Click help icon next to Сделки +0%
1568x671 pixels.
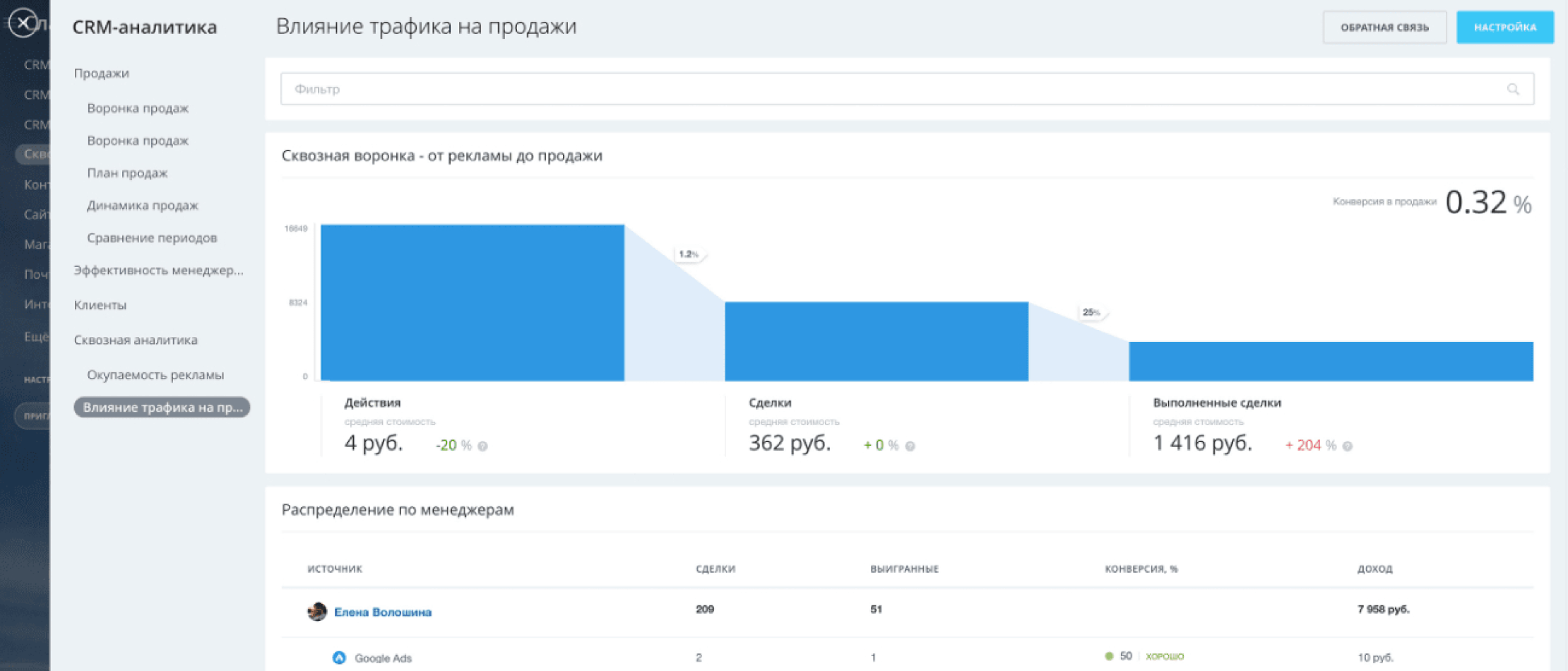pyautogui.click(x=910, y=446)
